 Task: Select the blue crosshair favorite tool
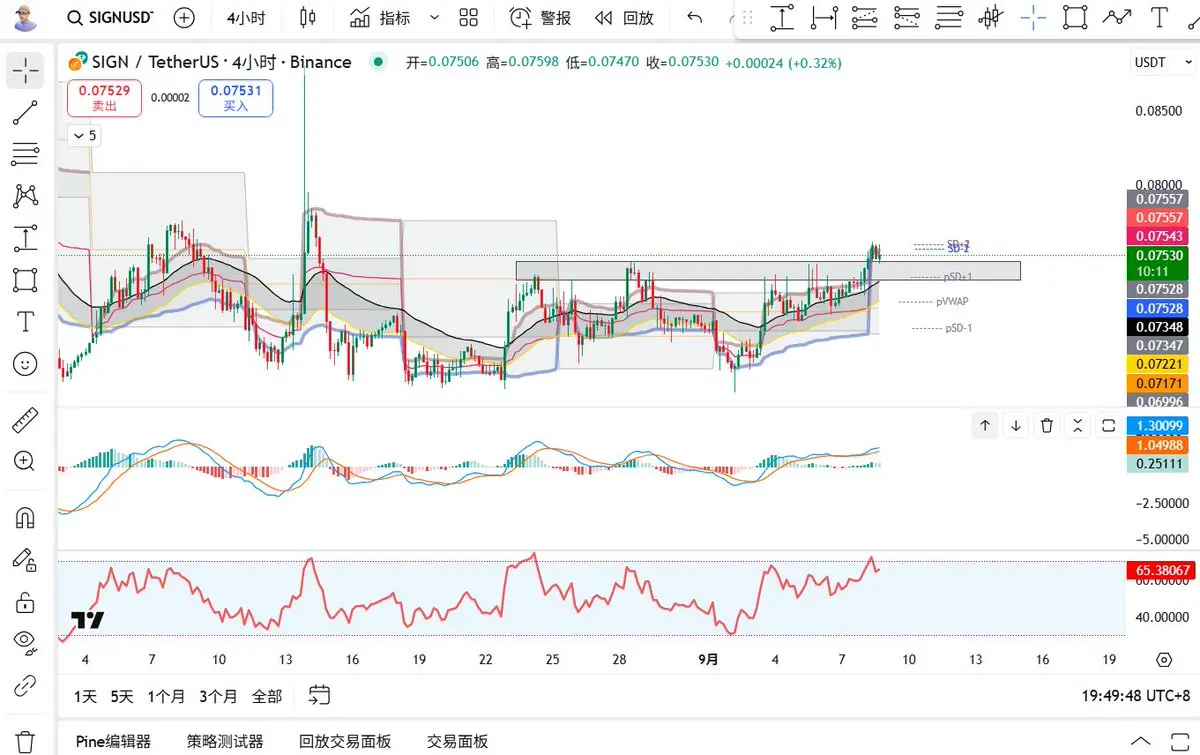pos(1033,17)
